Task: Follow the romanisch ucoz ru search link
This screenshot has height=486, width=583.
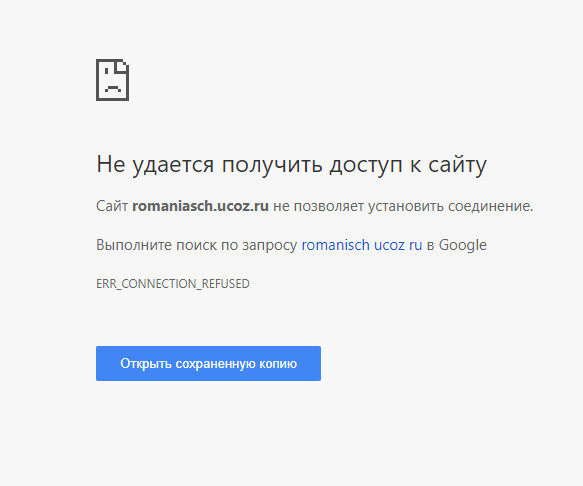Action: 361,245
